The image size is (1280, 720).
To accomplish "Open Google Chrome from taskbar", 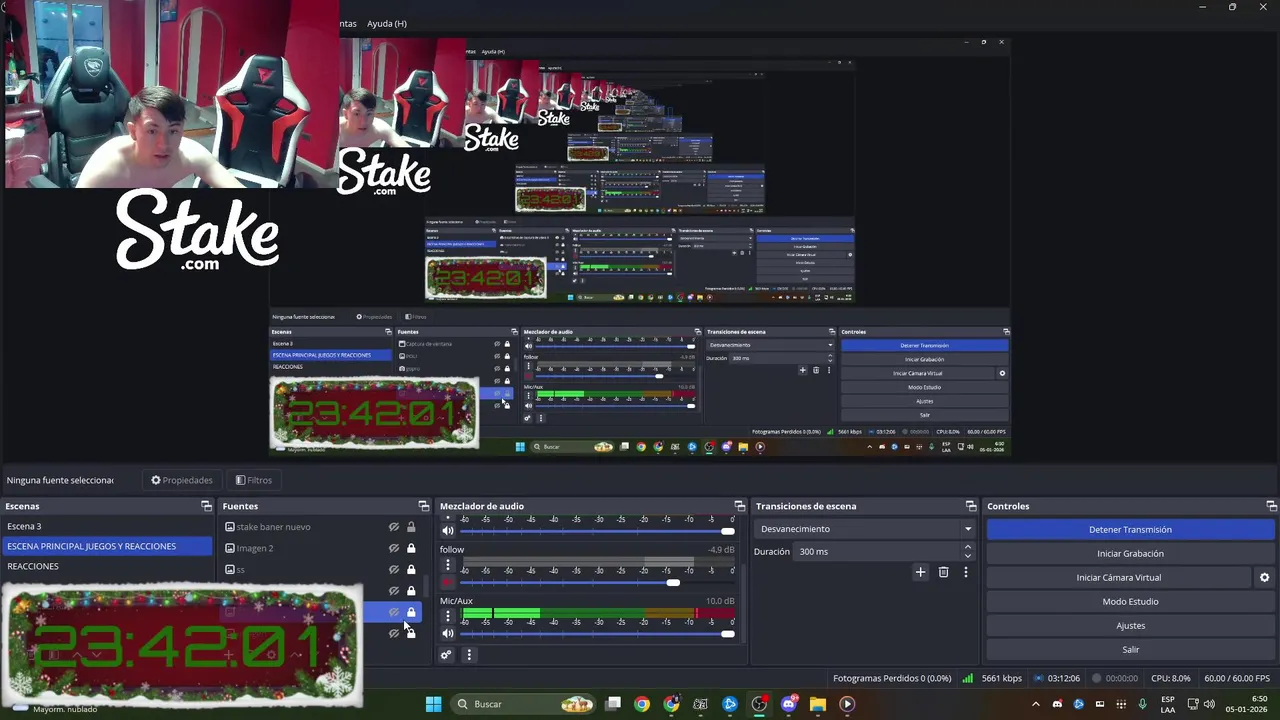I will (x=642, y=704).
